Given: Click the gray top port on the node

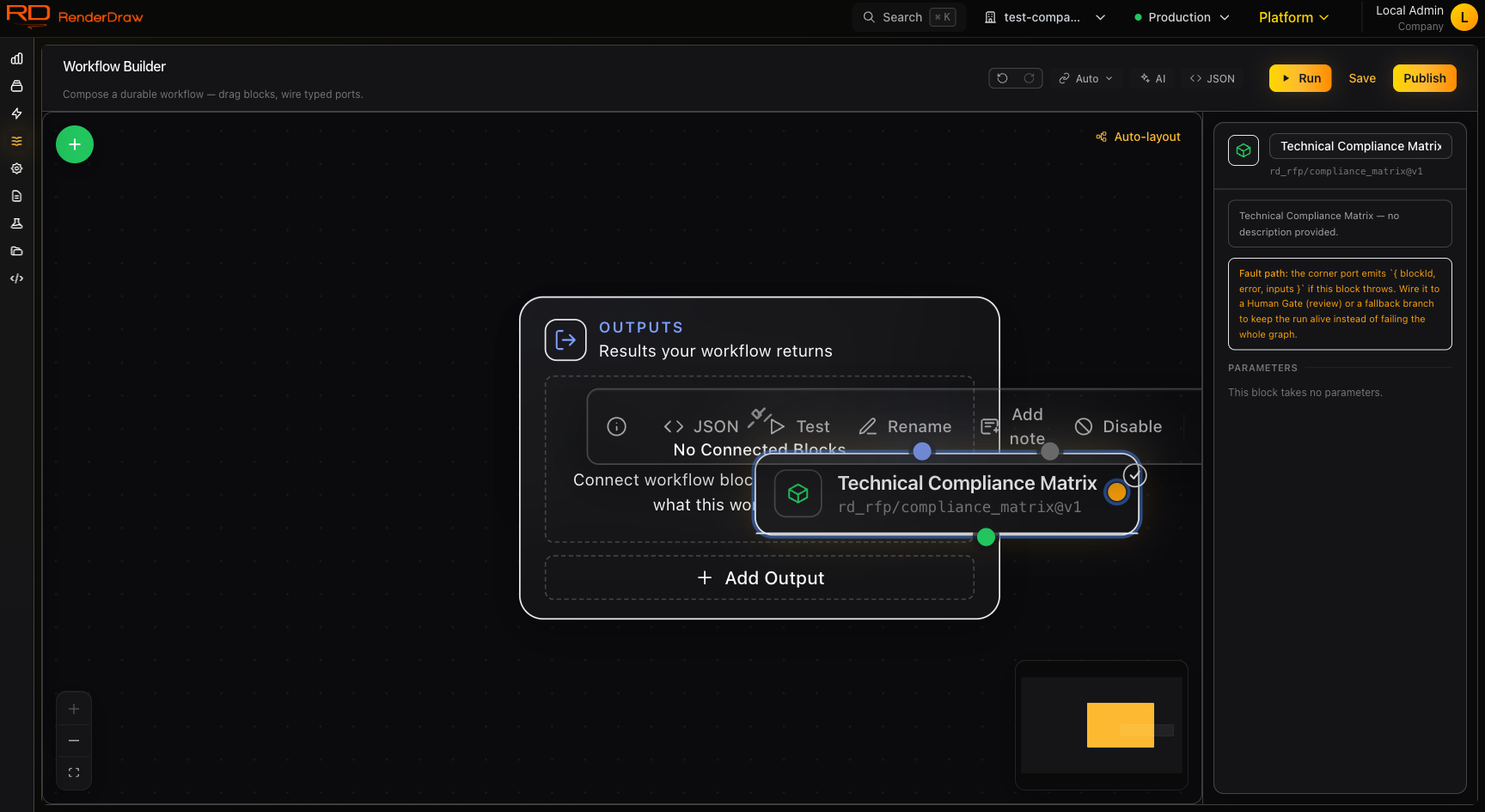Looking at the screenshot, I should click(x=1050, y=452).
